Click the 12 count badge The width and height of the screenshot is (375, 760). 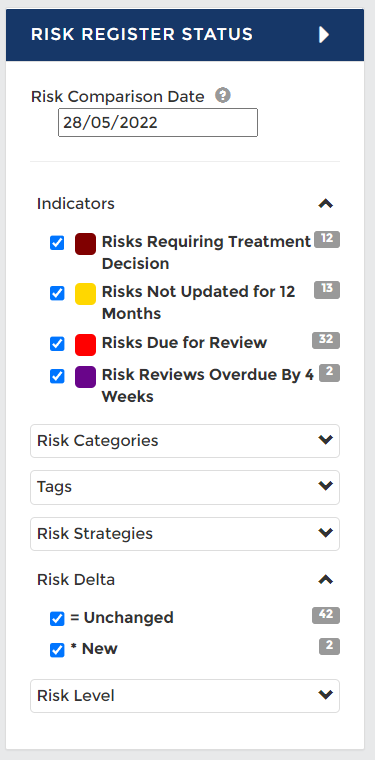tap(327, 239)
